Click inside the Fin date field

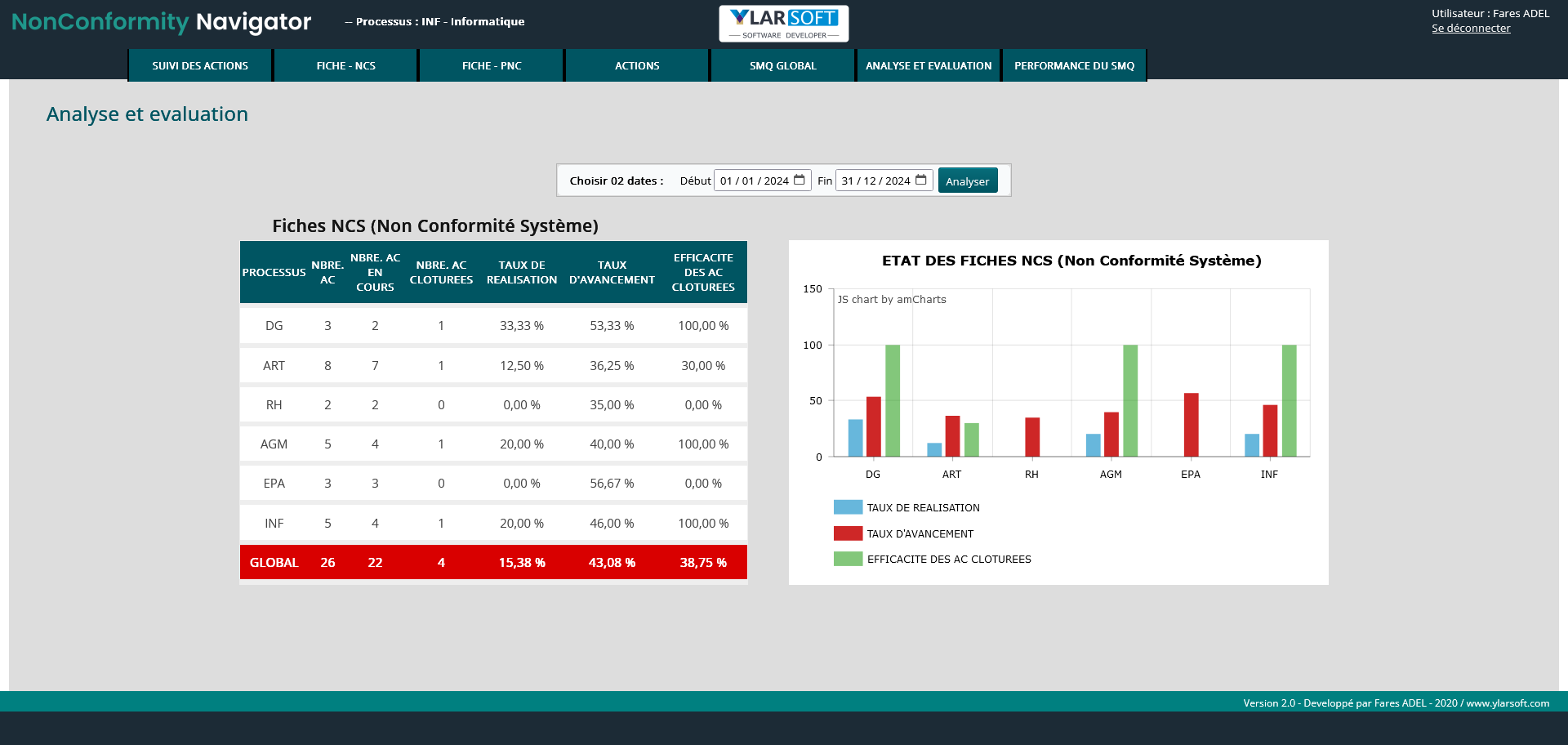[x=884, y=181]
